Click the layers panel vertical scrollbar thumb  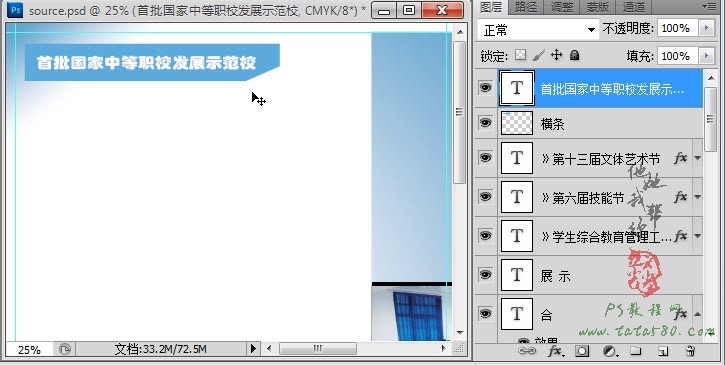(x=710, y=119)
